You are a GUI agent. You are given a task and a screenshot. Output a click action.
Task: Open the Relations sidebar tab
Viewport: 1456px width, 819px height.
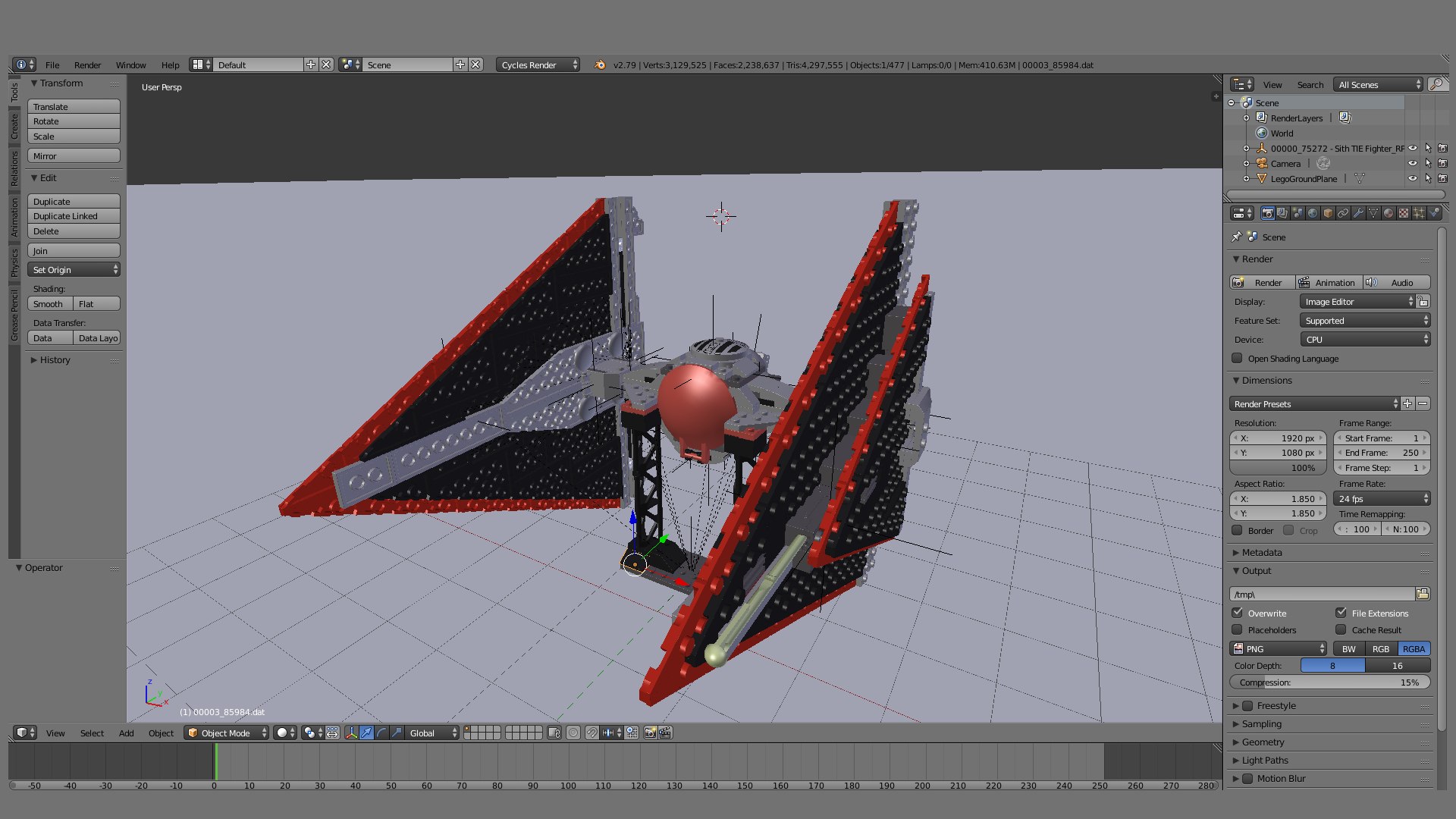coord(14,168)
